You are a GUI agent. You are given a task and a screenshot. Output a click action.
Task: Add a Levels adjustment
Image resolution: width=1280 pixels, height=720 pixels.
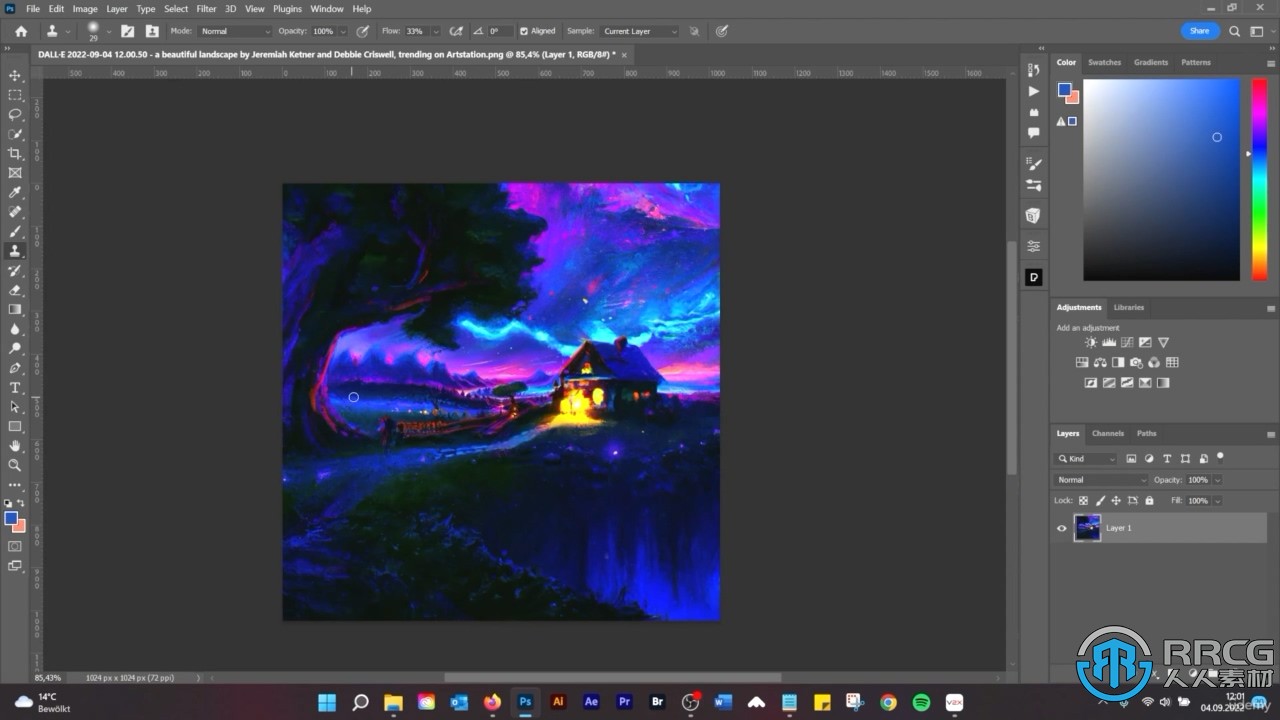[1109, 343]
